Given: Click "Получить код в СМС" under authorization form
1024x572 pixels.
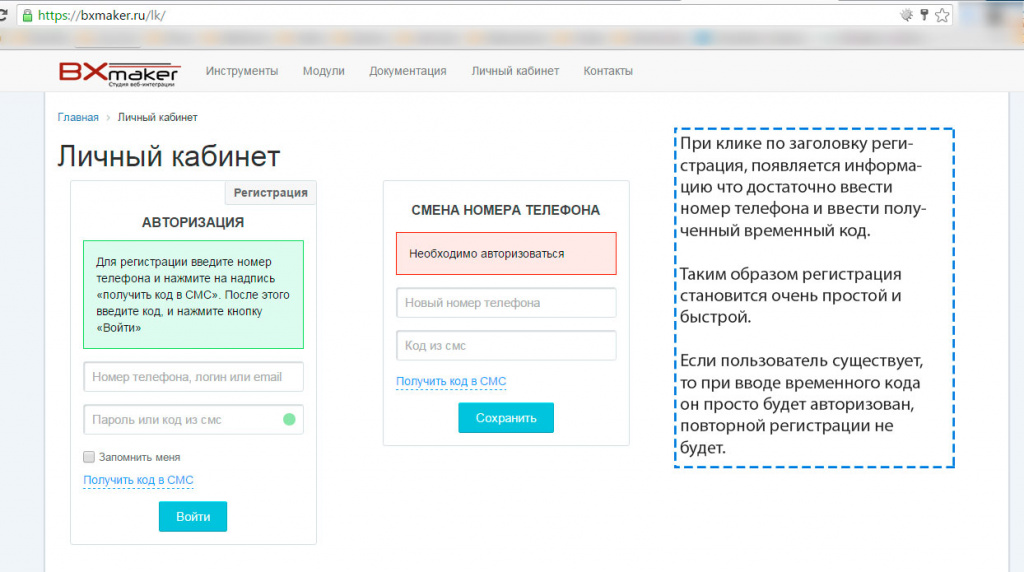Looking at the screenshot, I should coord(138,481).
